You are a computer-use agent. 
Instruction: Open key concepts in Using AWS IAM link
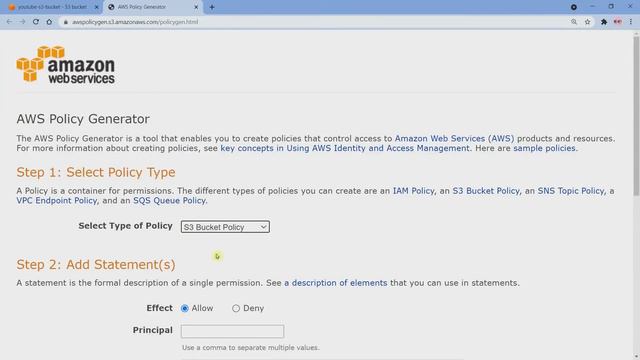pos(345,148)
